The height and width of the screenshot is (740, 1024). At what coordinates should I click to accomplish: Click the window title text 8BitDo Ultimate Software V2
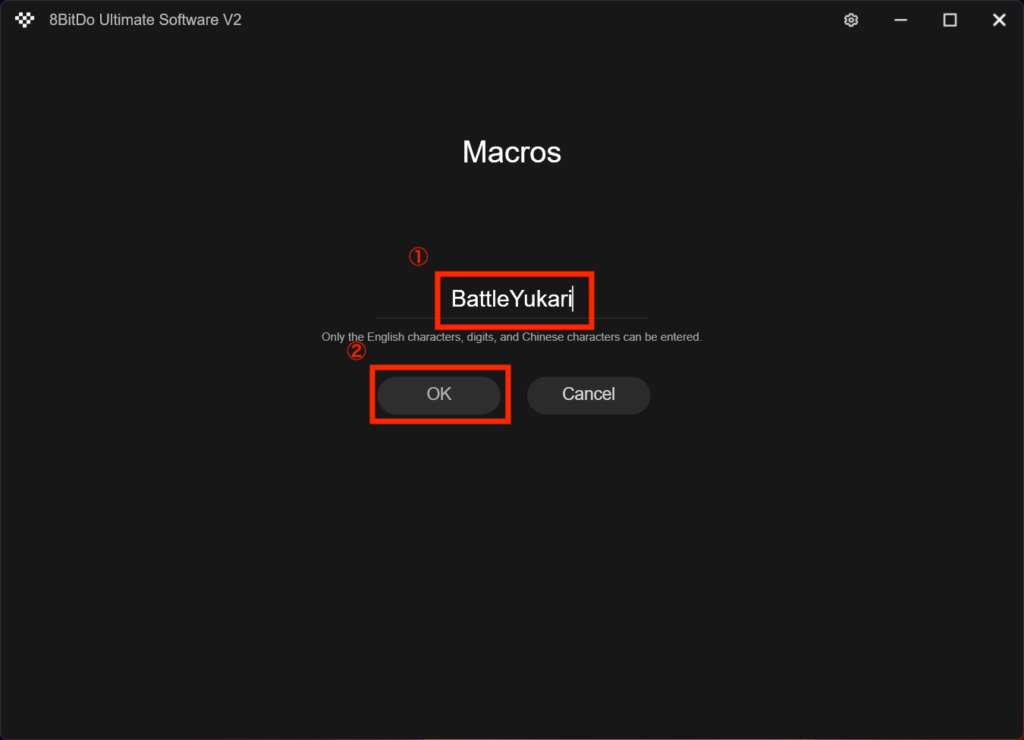(x=145, y=20)
